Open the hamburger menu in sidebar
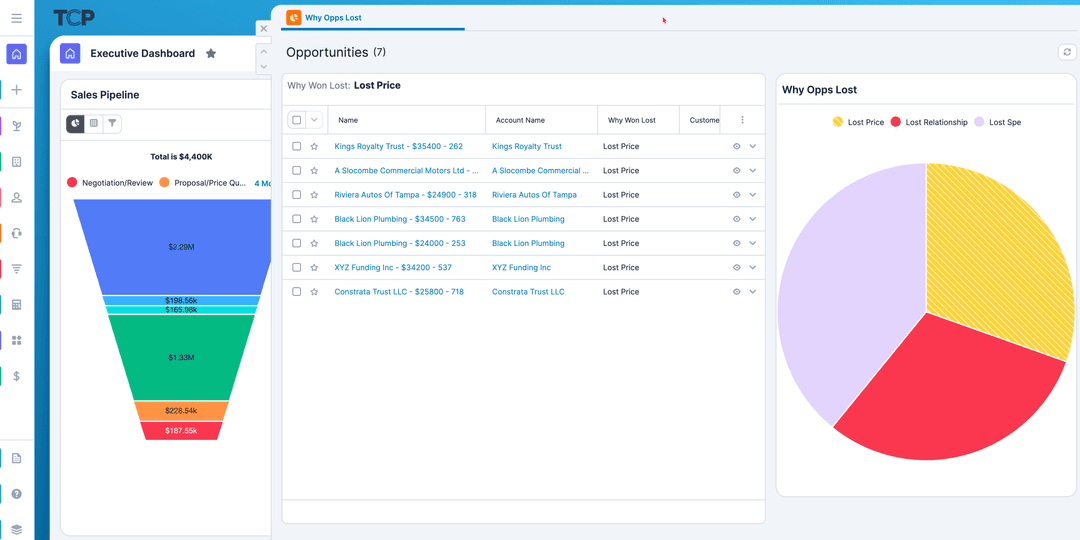1080x540 pixels. [x=16, y=18]
